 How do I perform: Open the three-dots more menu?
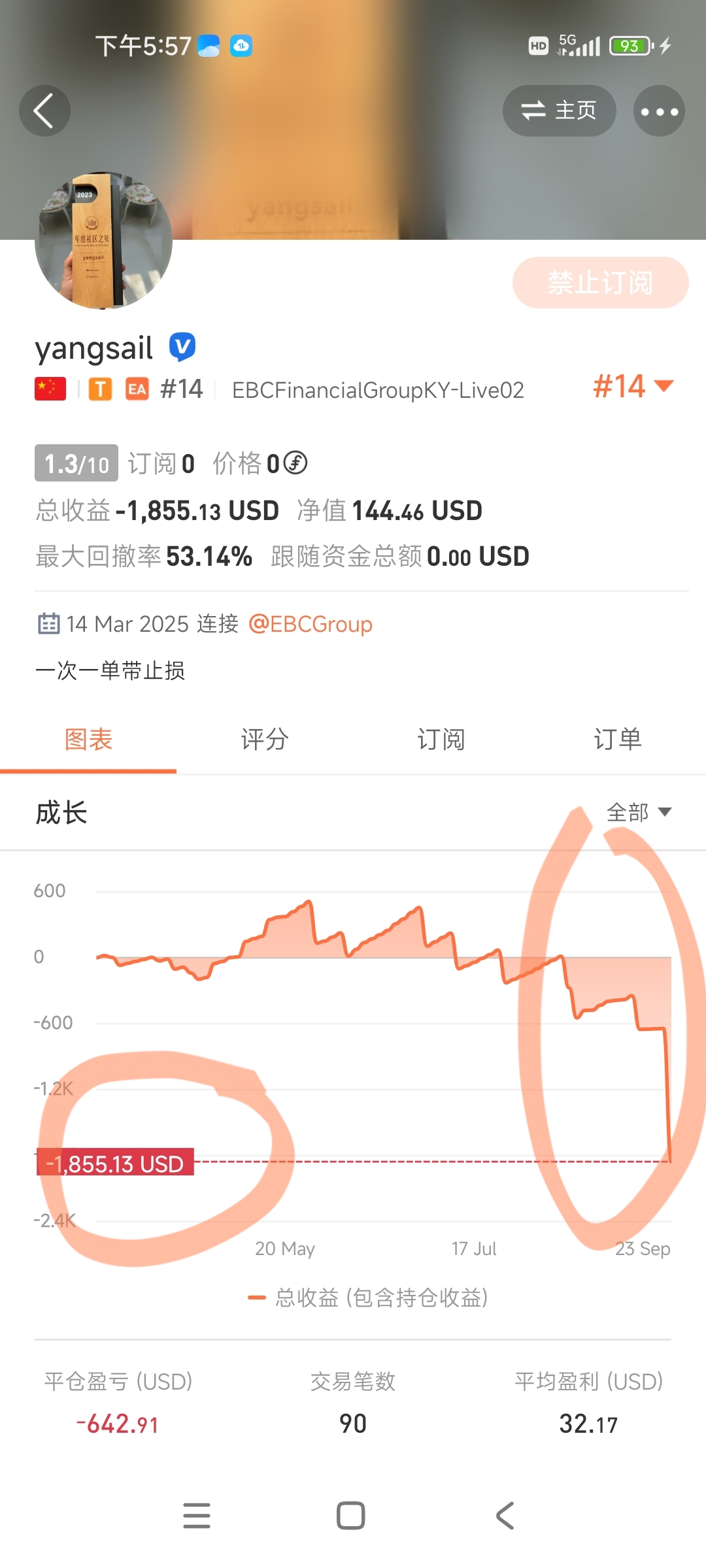tap(659, 111)
